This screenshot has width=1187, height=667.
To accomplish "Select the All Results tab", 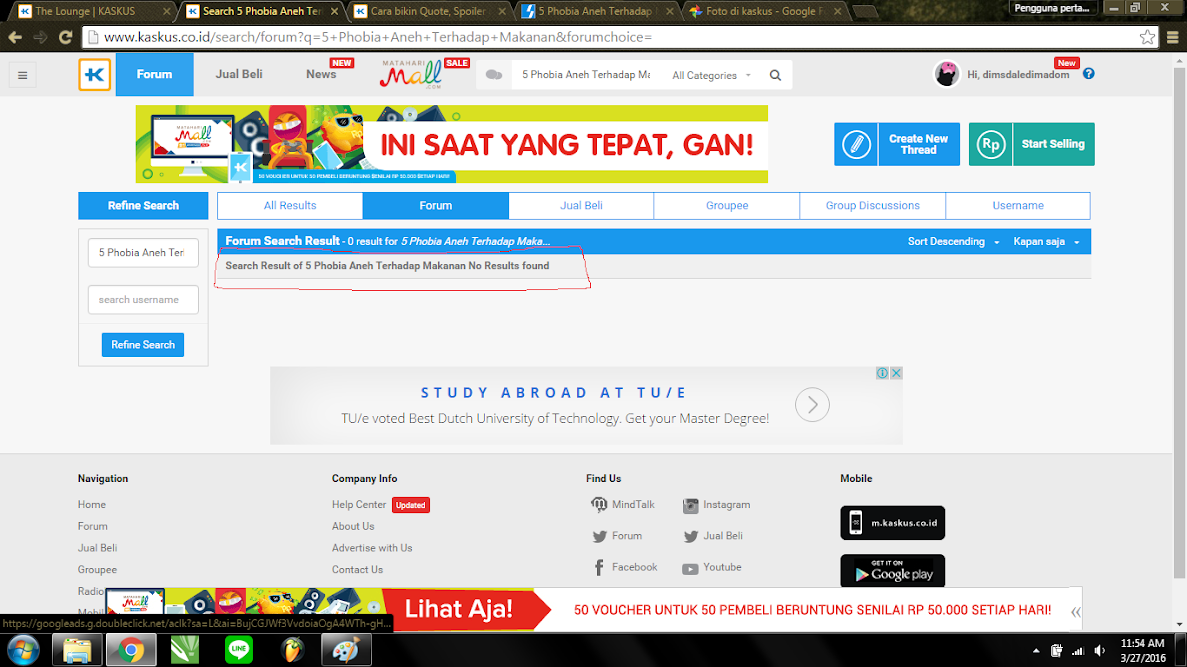I will 290,205.
